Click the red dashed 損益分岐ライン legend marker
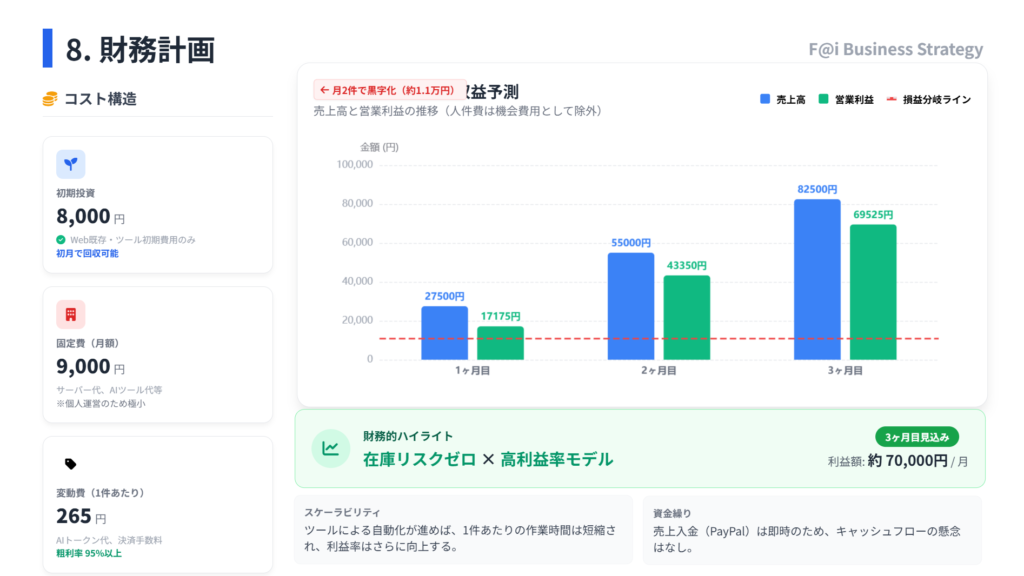 tap(890, 100)
